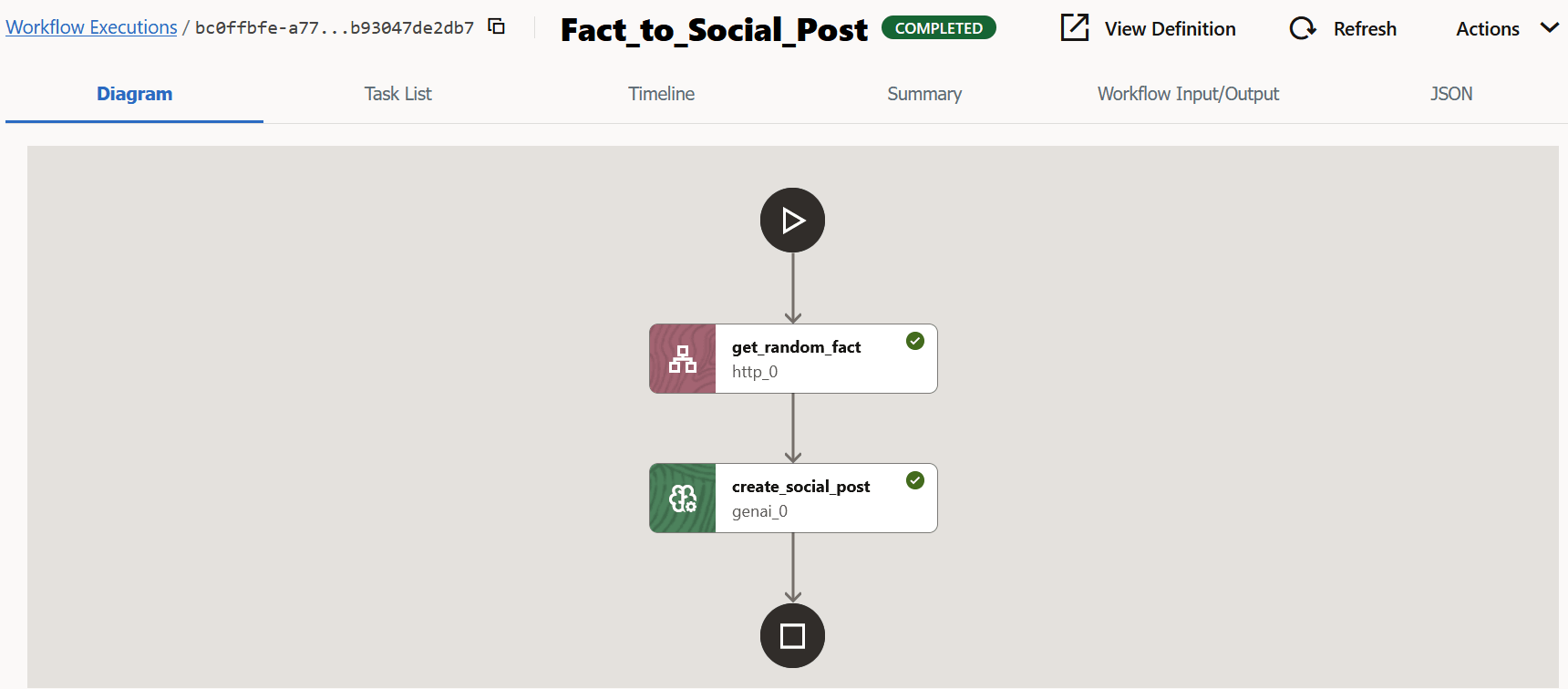Click the Refresh circular arrow icon

[1303, 28]
